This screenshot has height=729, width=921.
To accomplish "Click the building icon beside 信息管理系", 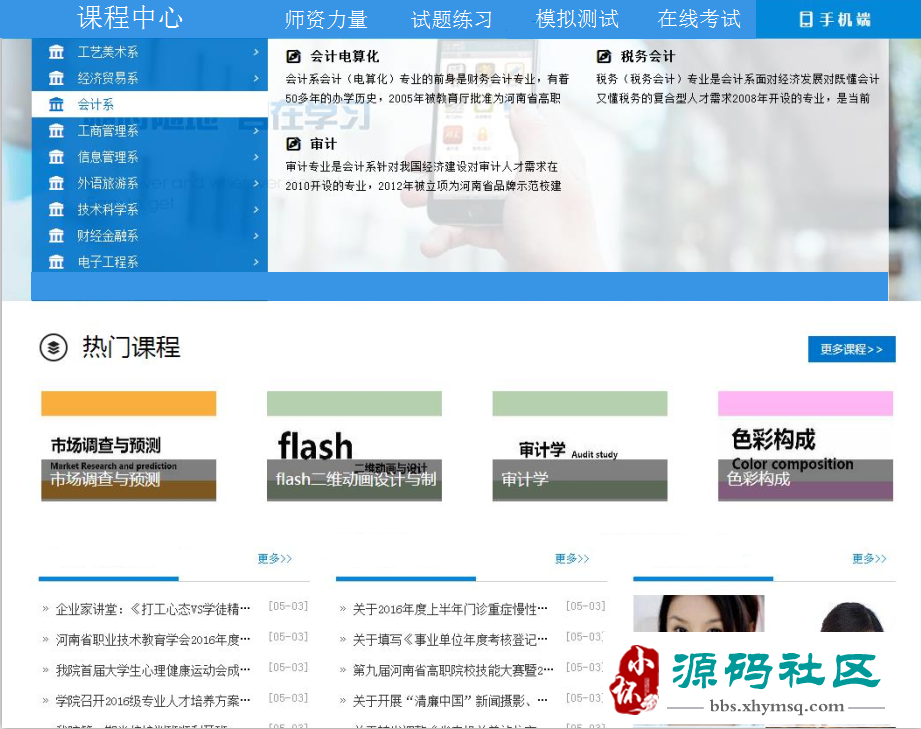I will [56, 157].
